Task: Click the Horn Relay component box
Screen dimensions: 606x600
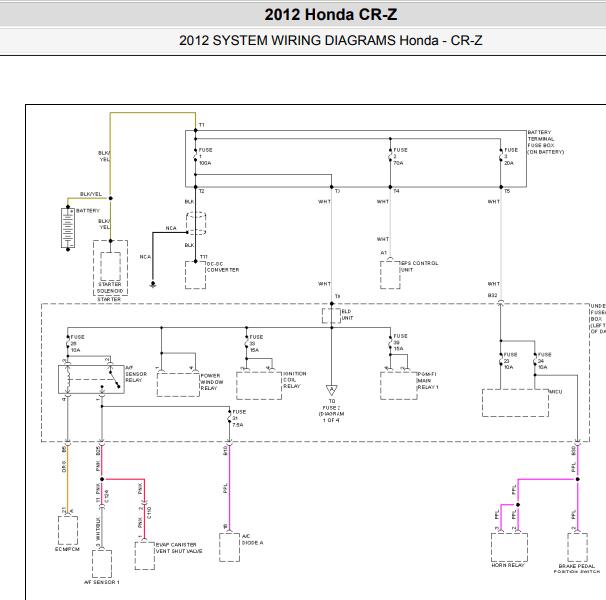Action: pos(509,547)
